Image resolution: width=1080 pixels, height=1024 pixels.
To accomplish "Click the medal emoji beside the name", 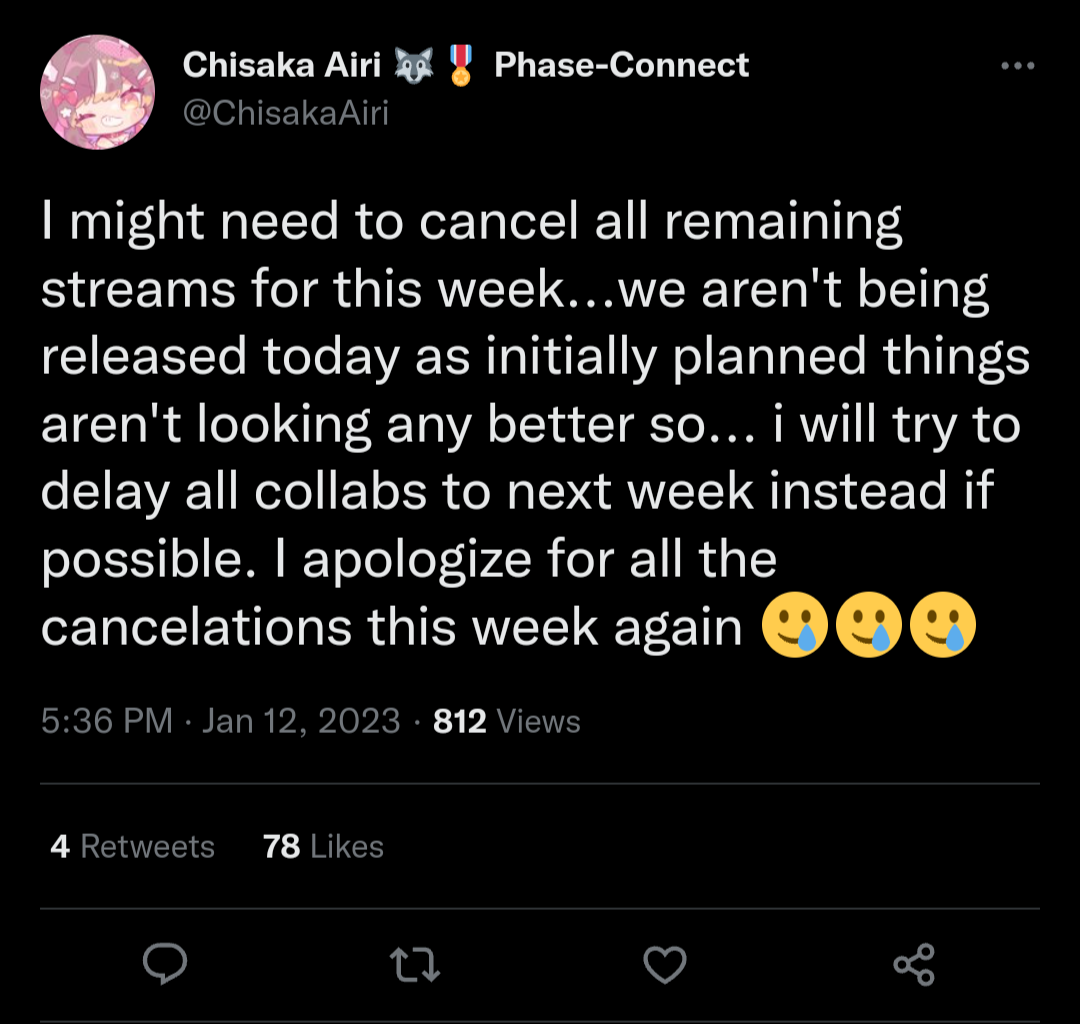I will coord(461,65).
